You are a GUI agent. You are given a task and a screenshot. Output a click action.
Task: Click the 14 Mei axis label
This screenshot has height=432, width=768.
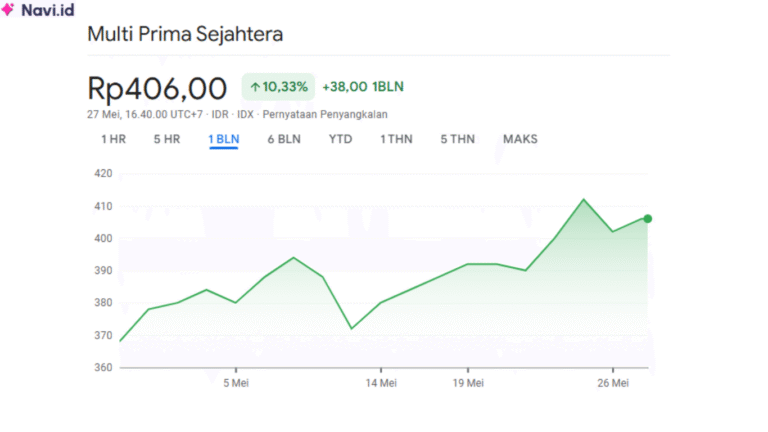[381, 383]
